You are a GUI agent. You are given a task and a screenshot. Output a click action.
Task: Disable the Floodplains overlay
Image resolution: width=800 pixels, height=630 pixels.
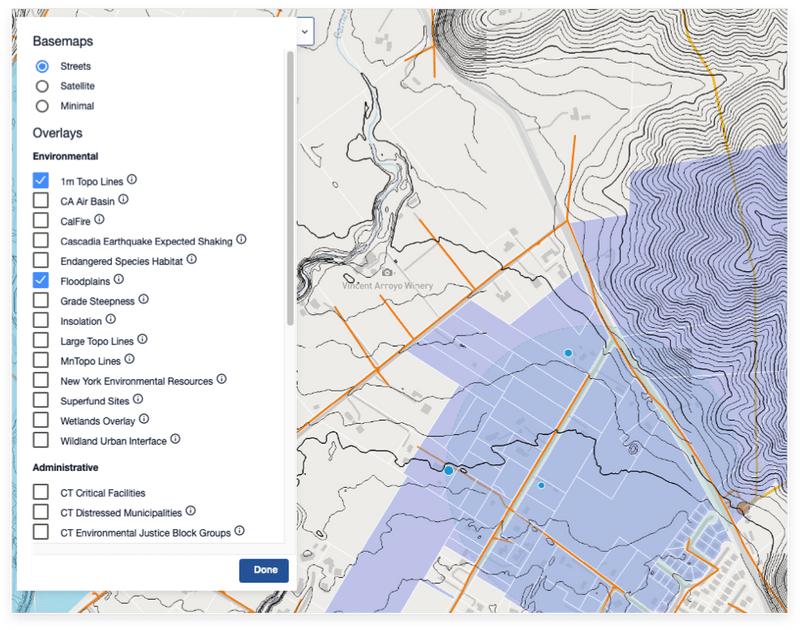click(40, 280)
